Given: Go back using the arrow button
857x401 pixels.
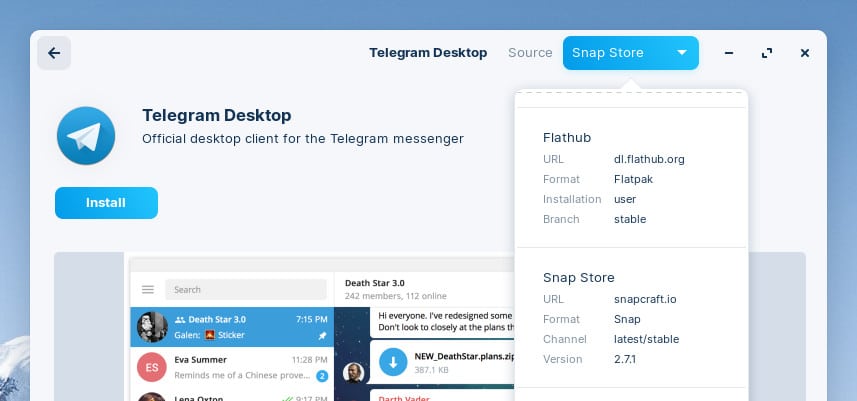Looking at the screenshot, I should (54, 53).
